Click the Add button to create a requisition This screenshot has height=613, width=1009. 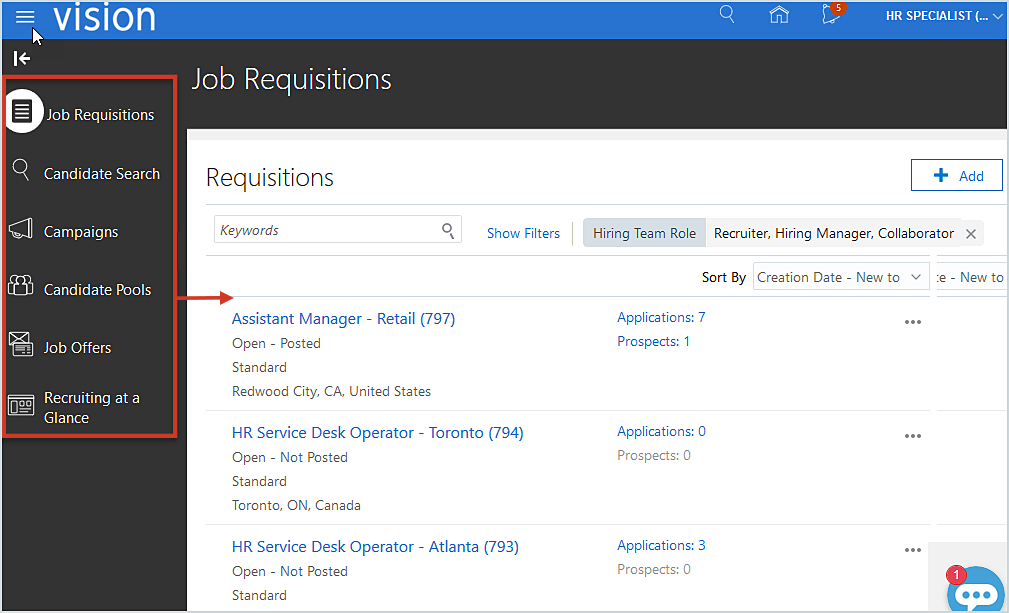956,175
